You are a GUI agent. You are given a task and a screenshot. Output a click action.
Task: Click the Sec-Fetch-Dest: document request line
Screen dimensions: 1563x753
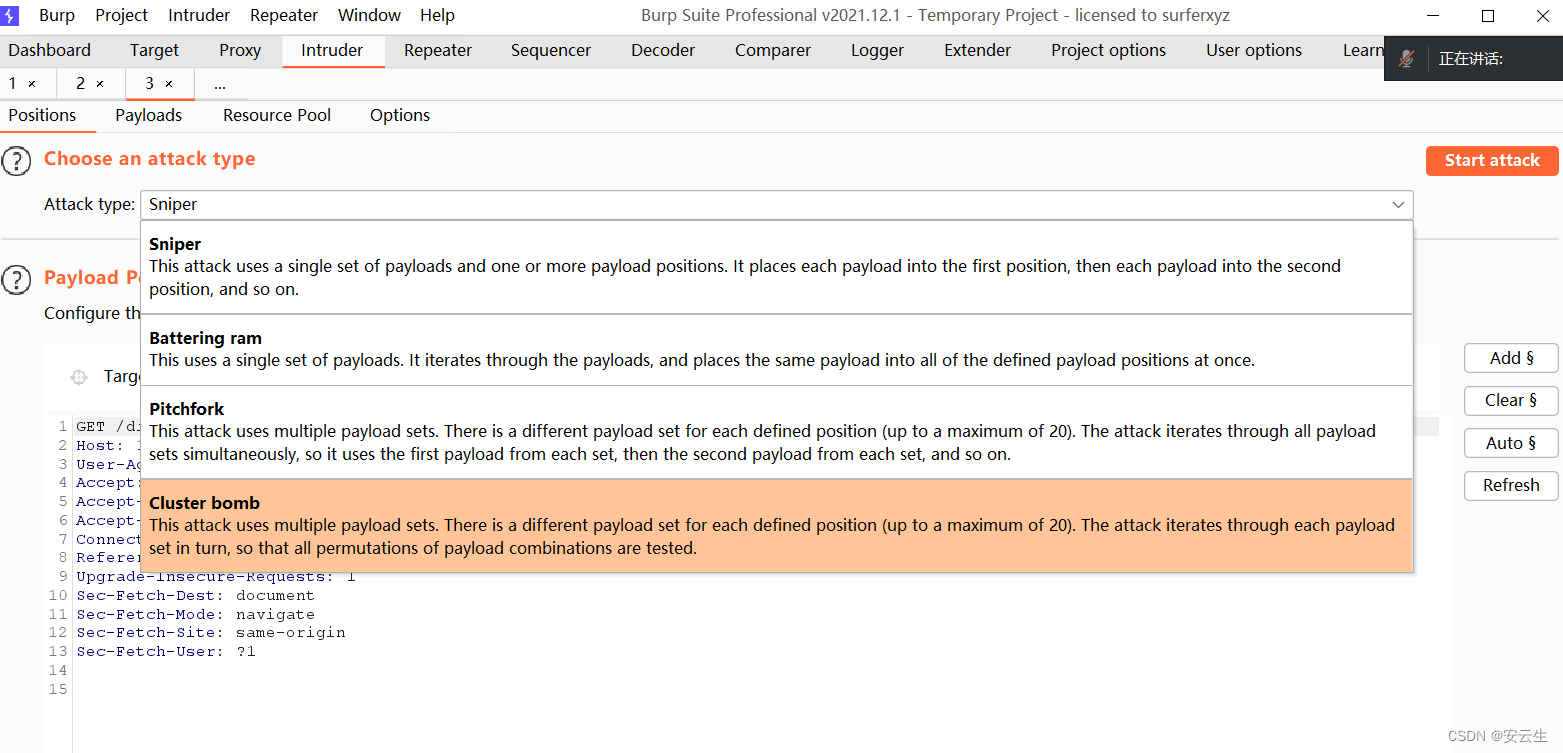point(195,596)
